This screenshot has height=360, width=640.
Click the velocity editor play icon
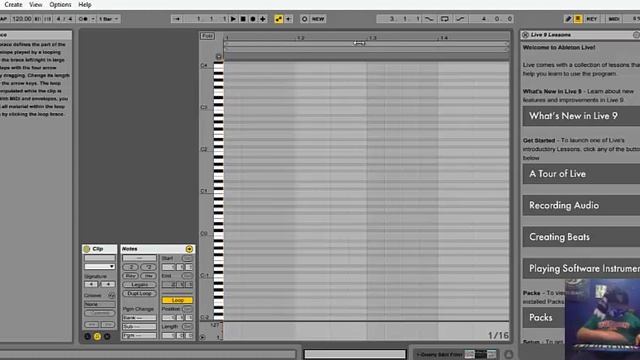(203, 337)
